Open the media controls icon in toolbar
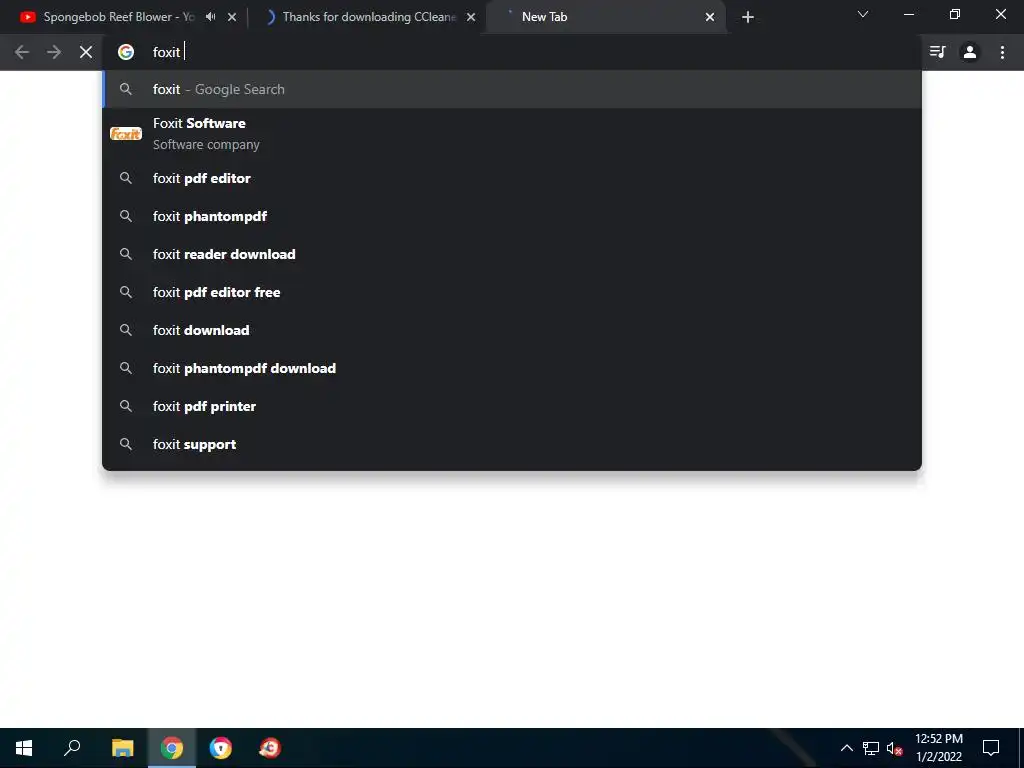Viewport: 1024px width, 768px height. point(937,52)
